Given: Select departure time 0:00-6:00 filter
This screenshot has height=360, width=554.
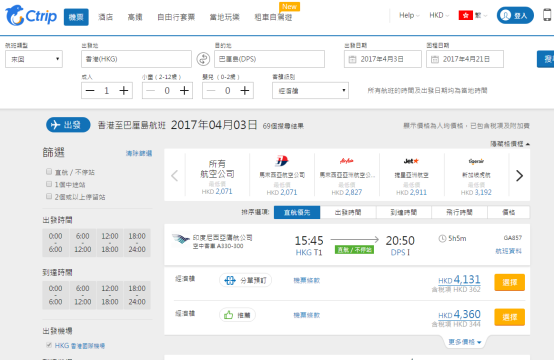Looking at the screenshot, I should 55,243.
